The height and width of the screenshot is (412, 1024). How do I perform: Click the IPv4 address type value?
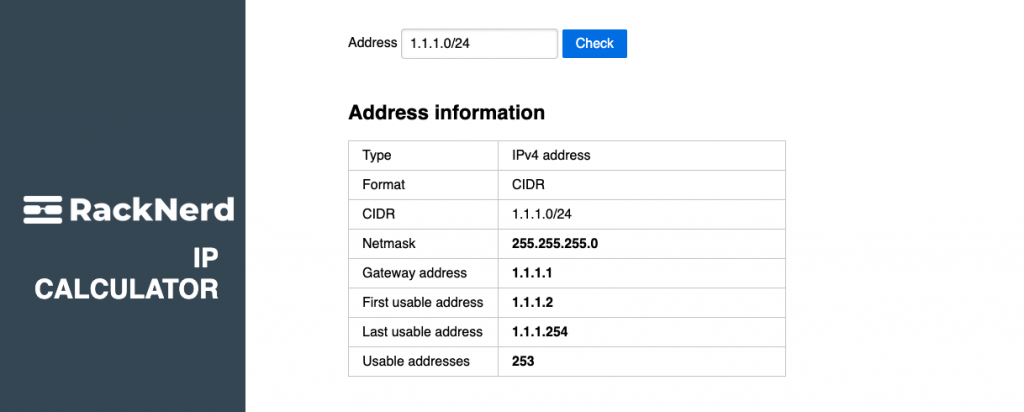point(551,155)
